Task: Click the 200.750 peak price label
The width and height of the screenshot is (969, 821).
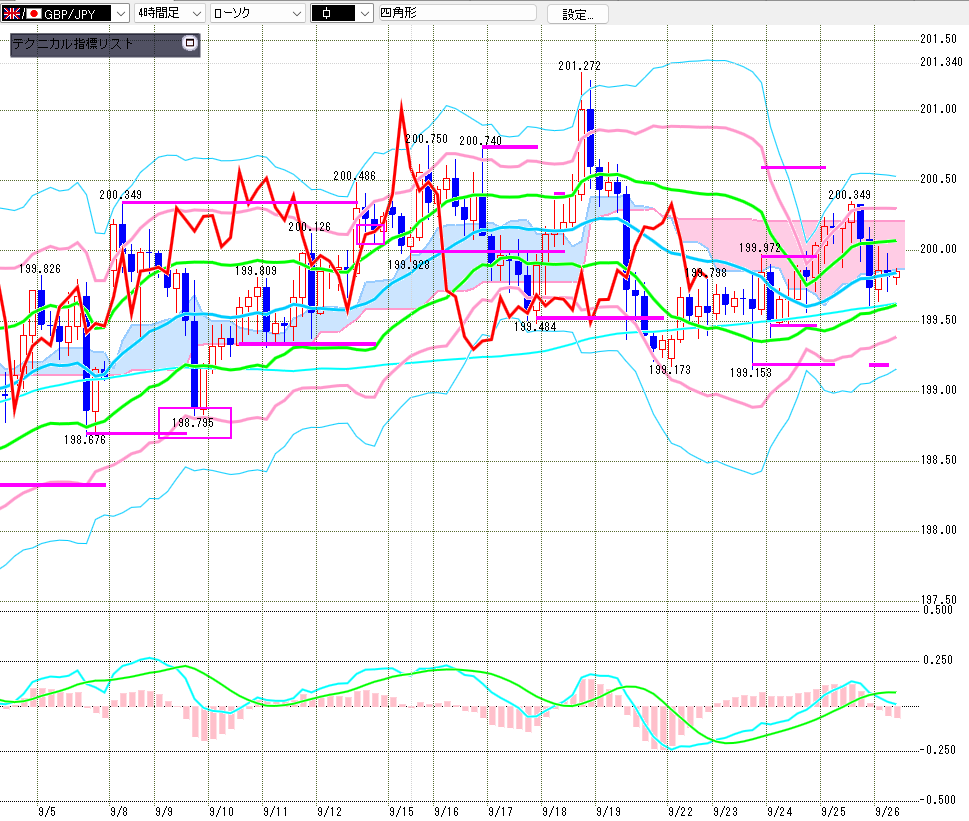Action: (426, 139)
